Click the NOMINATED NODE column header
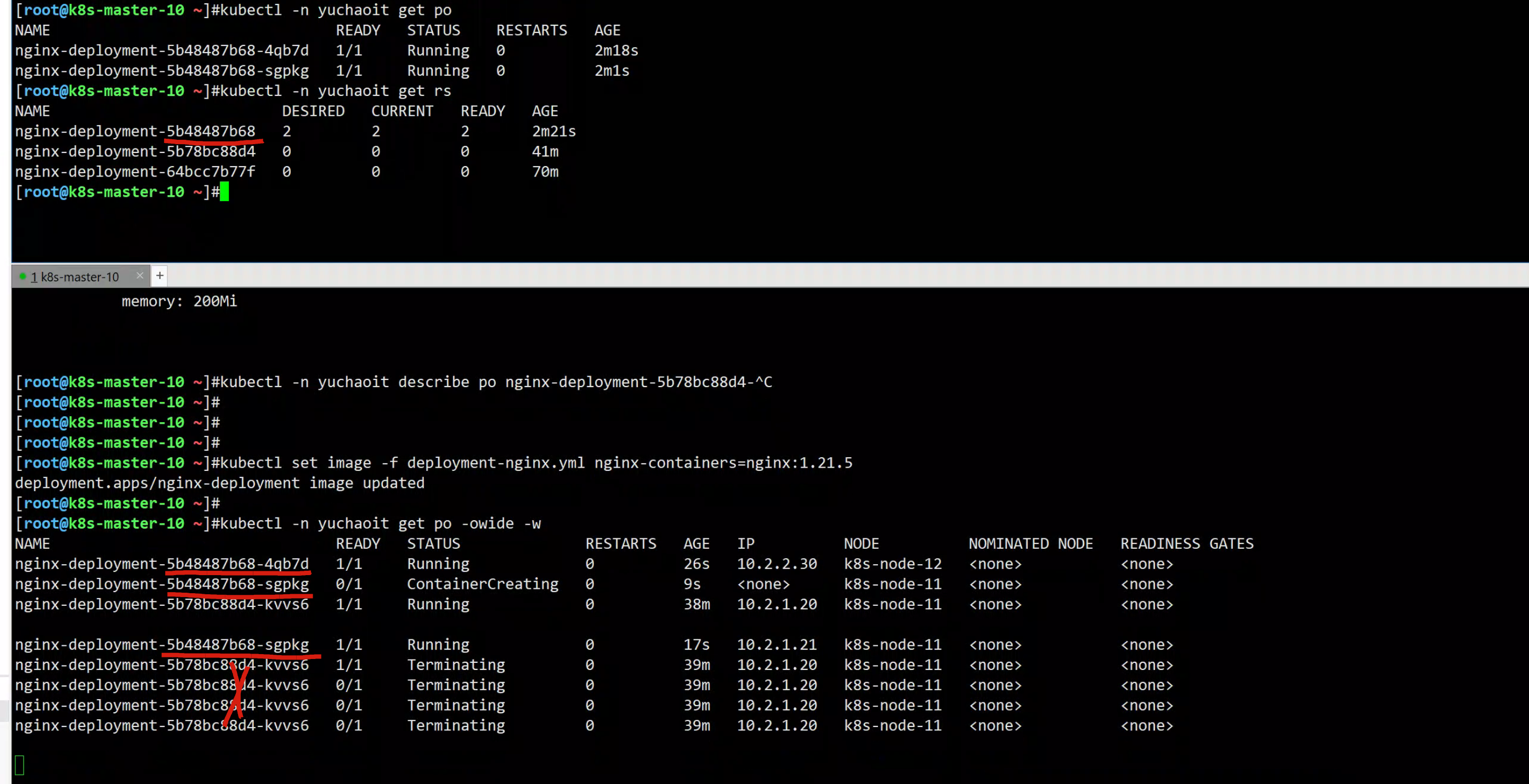Screen dimensions: 1529x784 click(1030, 544)
